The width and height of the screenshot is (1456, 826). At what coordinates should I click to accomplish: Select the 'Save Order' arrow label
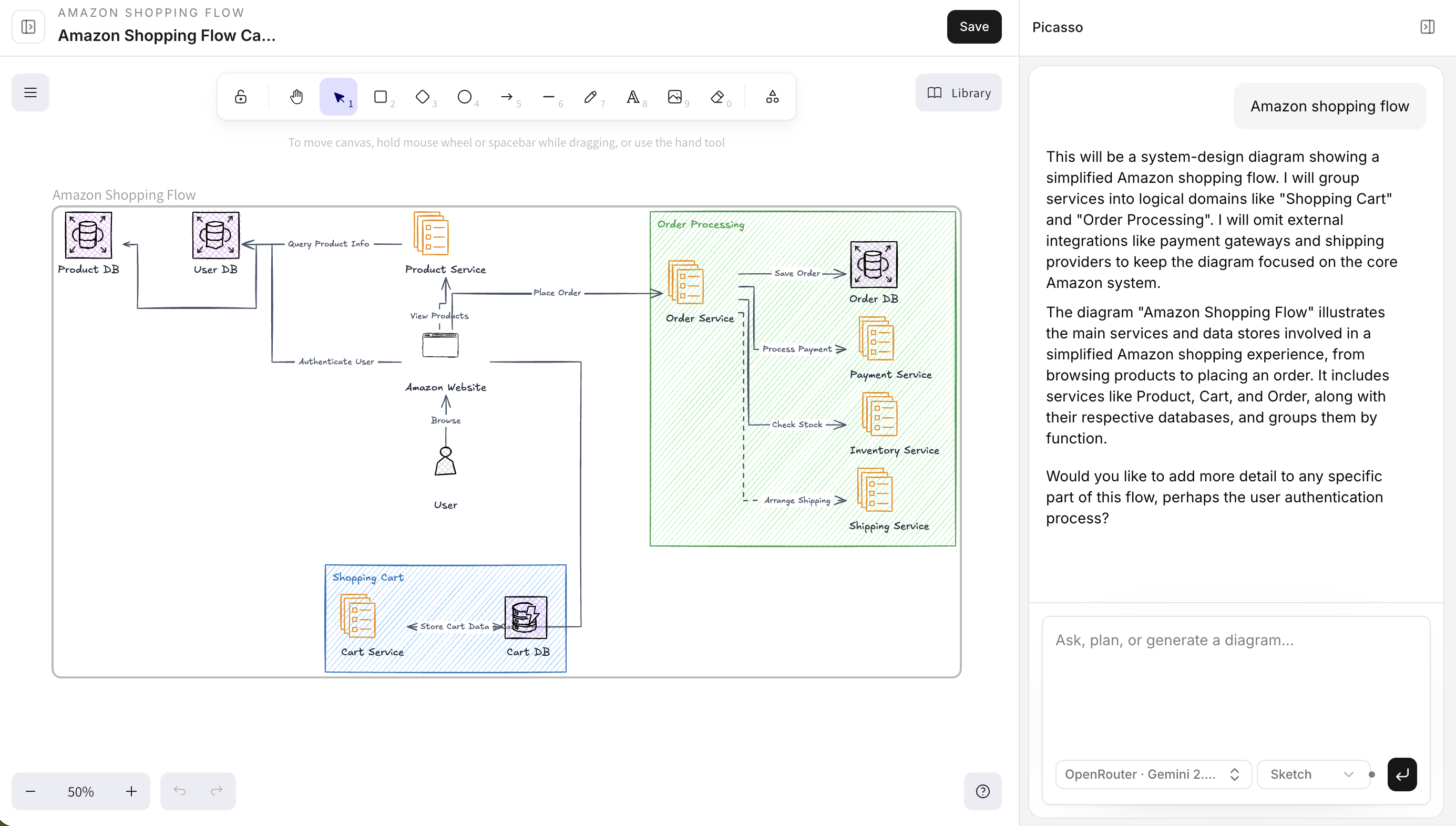click(x=797, y=273)
